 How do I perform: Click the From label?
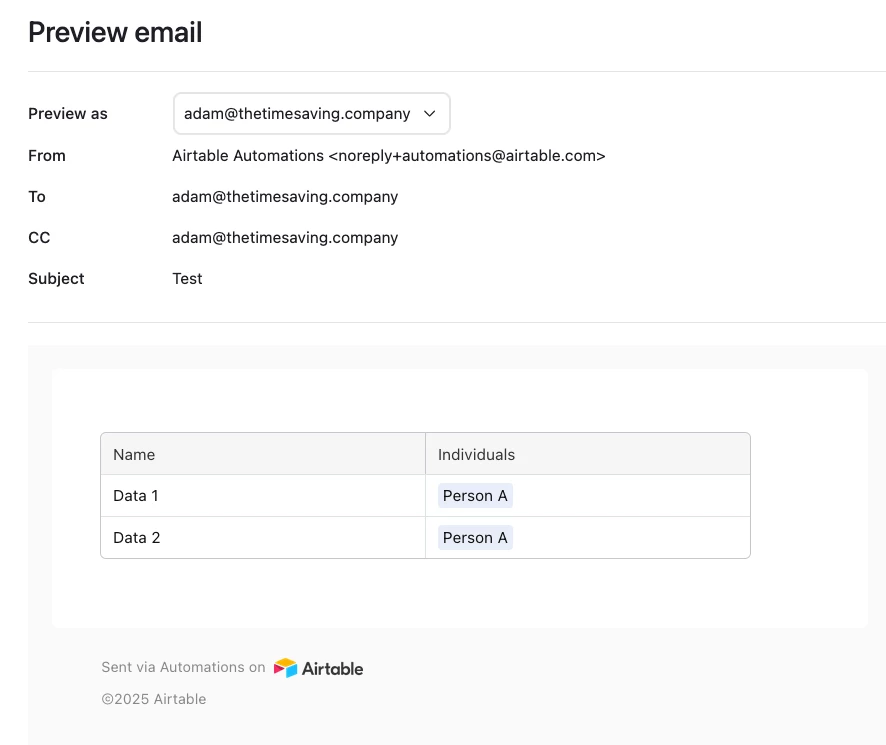tap(47, 155)
